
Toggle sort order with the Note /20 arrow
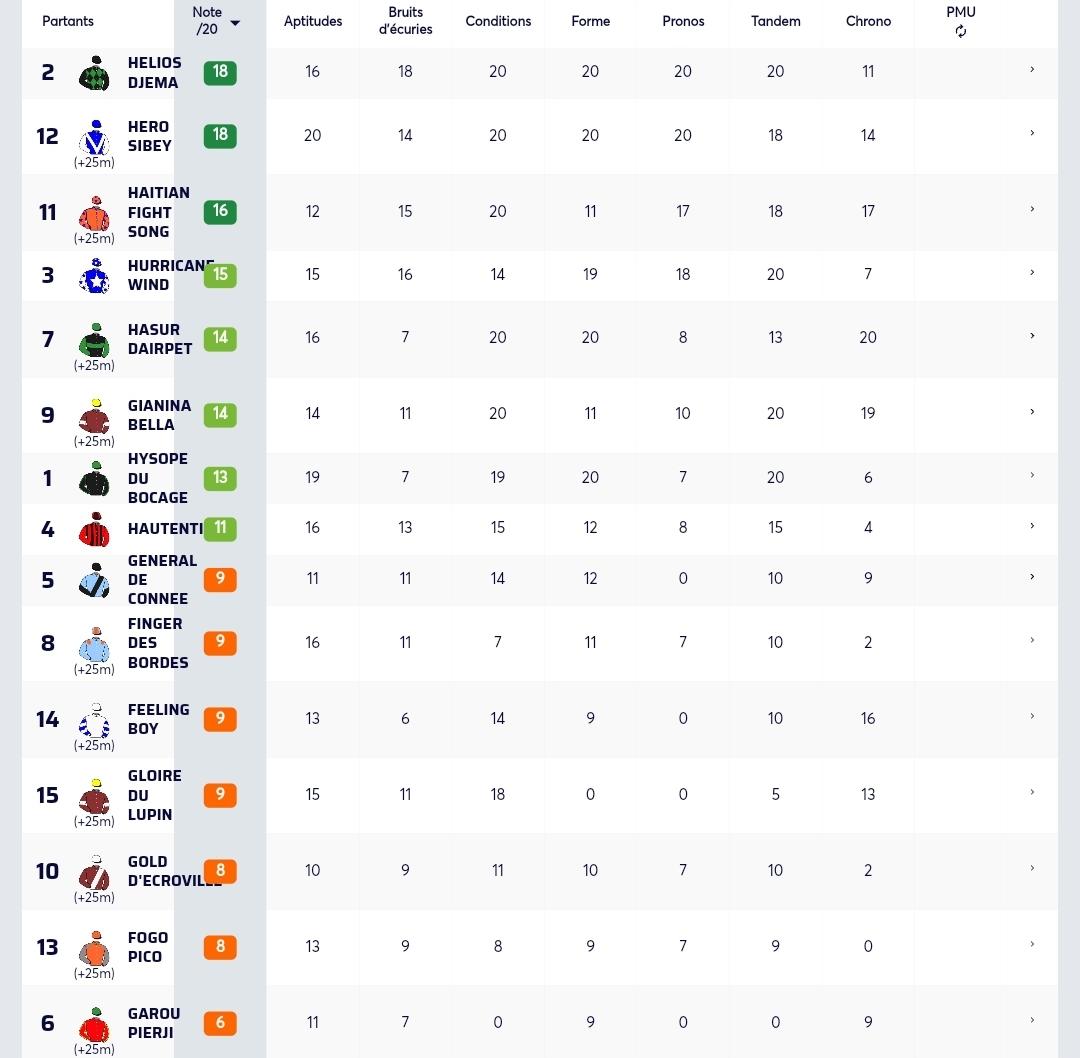[x=235, y=23]
